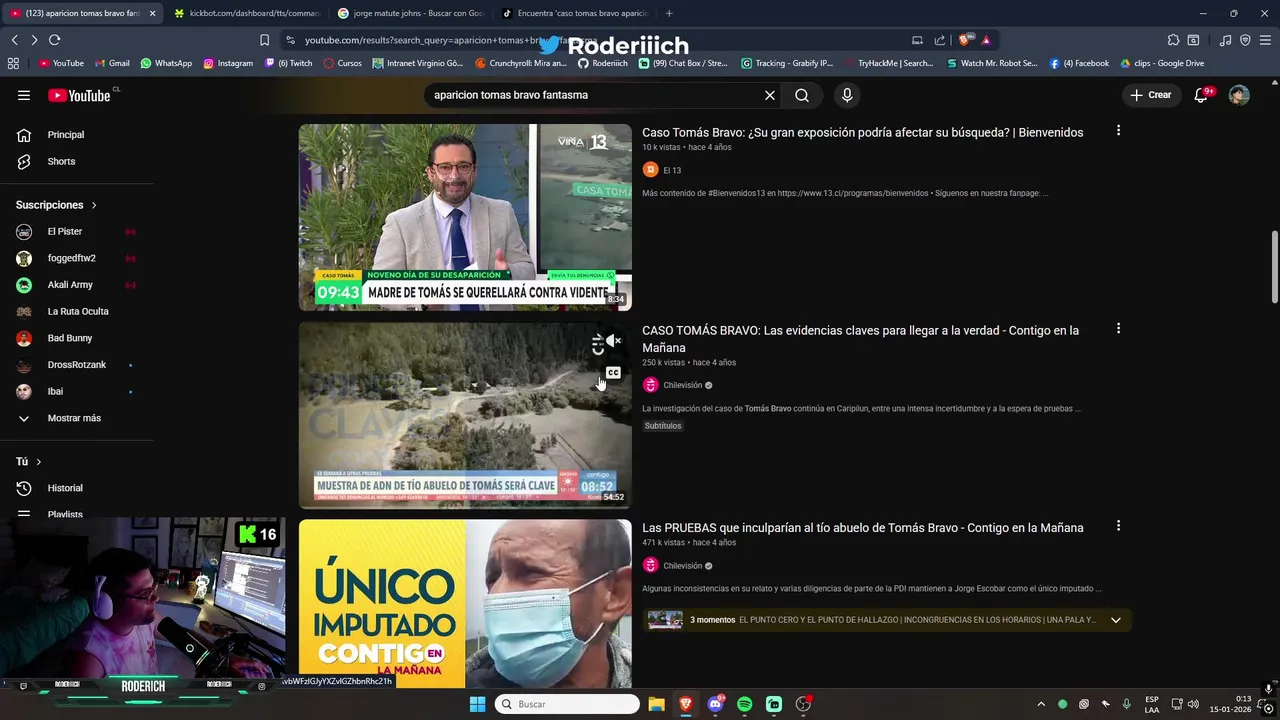Open the ESP LAA language switcher
1280x720 pixels.
pos(1152,704)
